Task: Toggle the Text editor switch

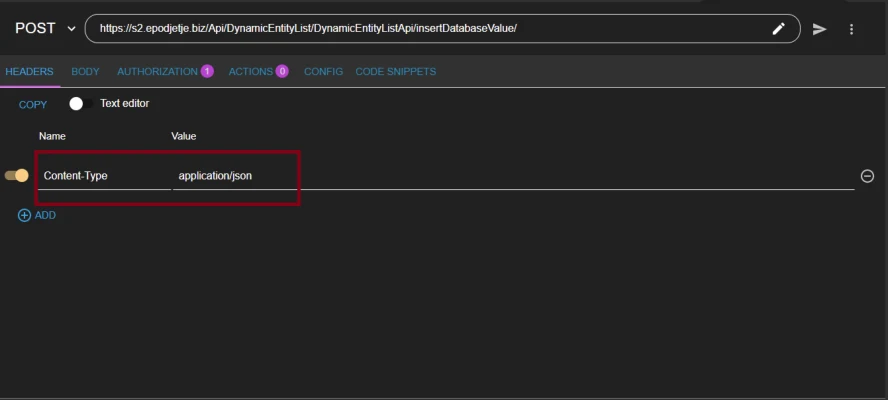Action: 81,104
